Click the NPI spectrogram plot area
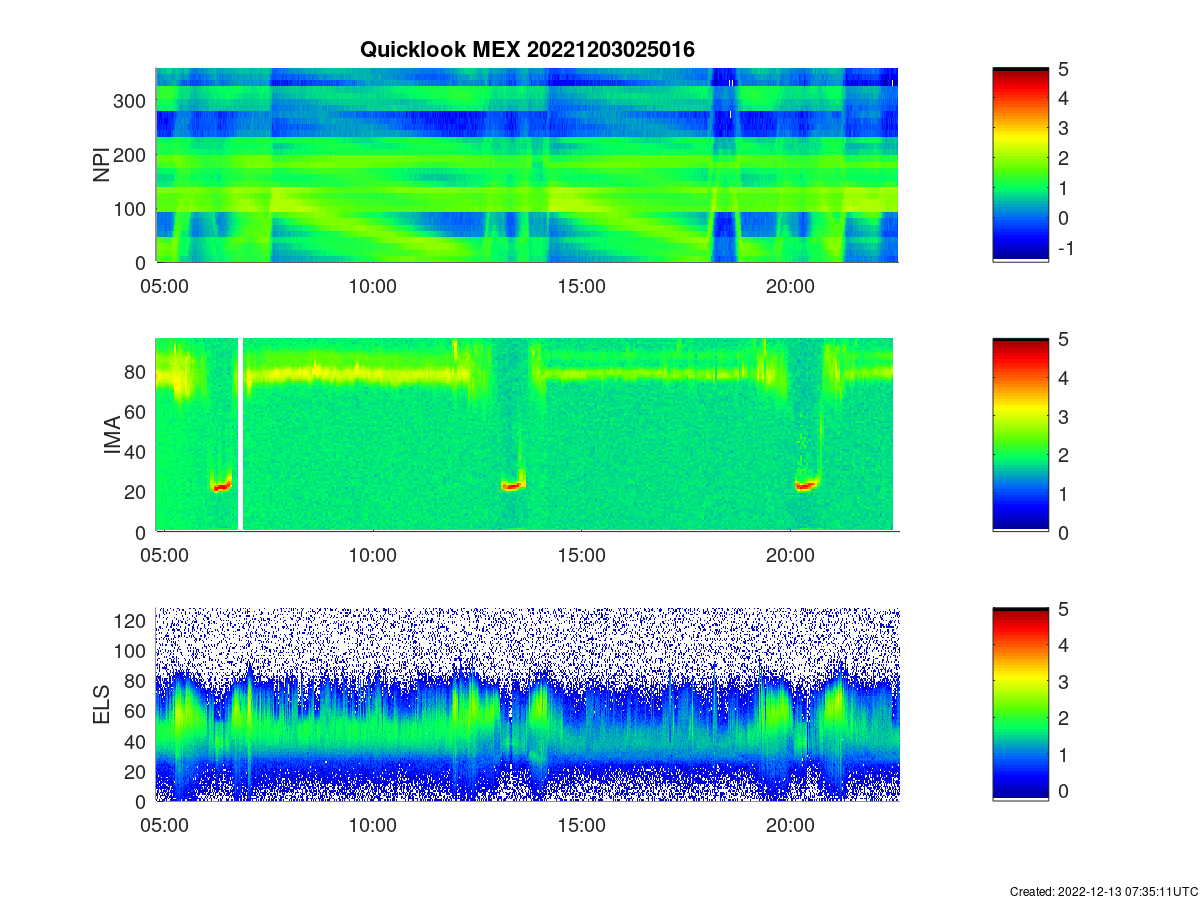 pos(527,165)
